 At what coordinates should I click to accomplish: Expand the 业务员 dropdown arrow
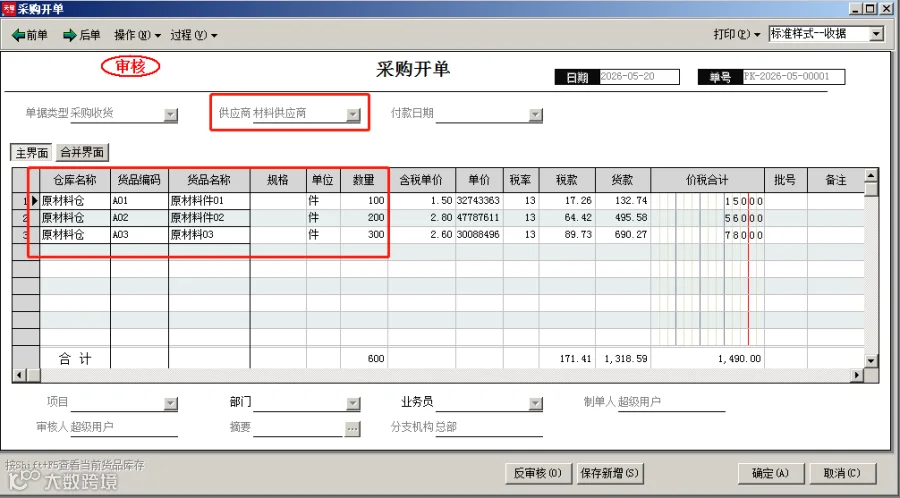(x=536, y=403)
